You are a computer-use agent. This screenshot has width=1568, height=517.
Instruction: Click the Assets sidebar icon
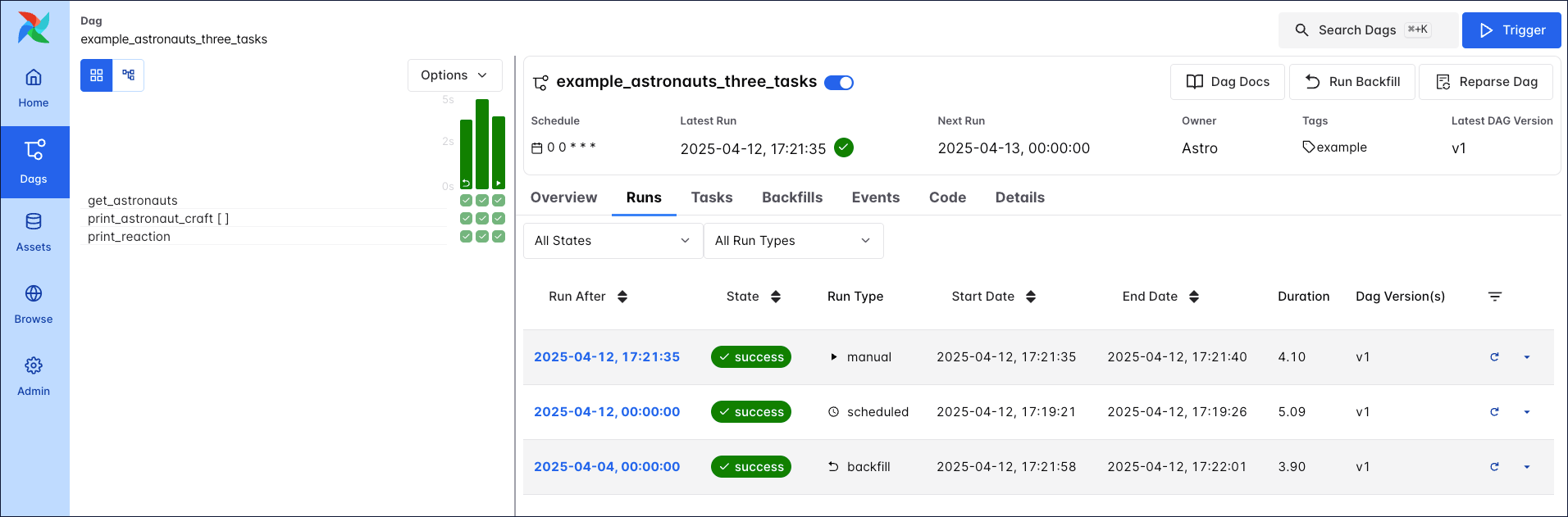point(34,232)
